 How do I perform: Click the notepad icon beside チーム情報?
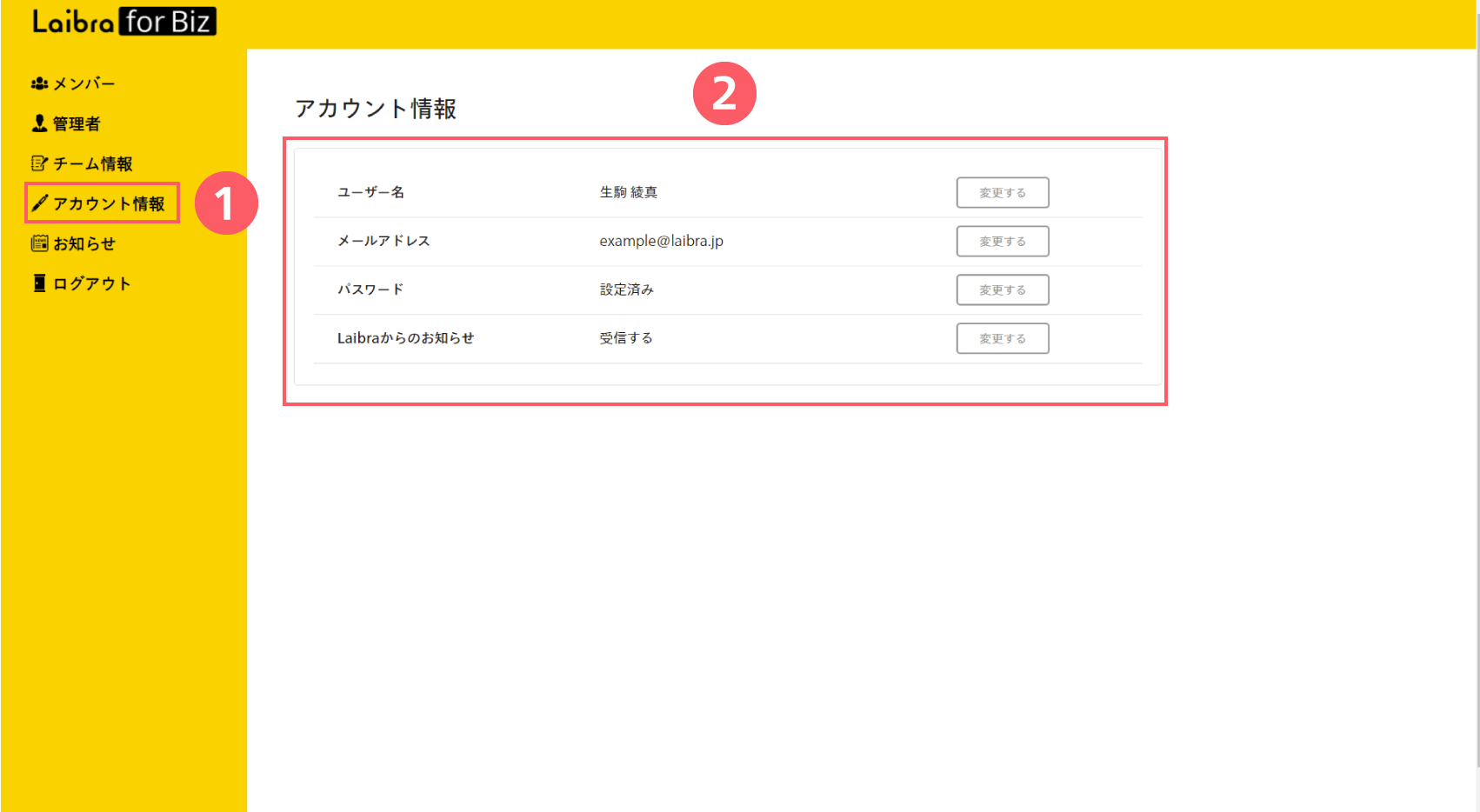(x=39, y=163)
